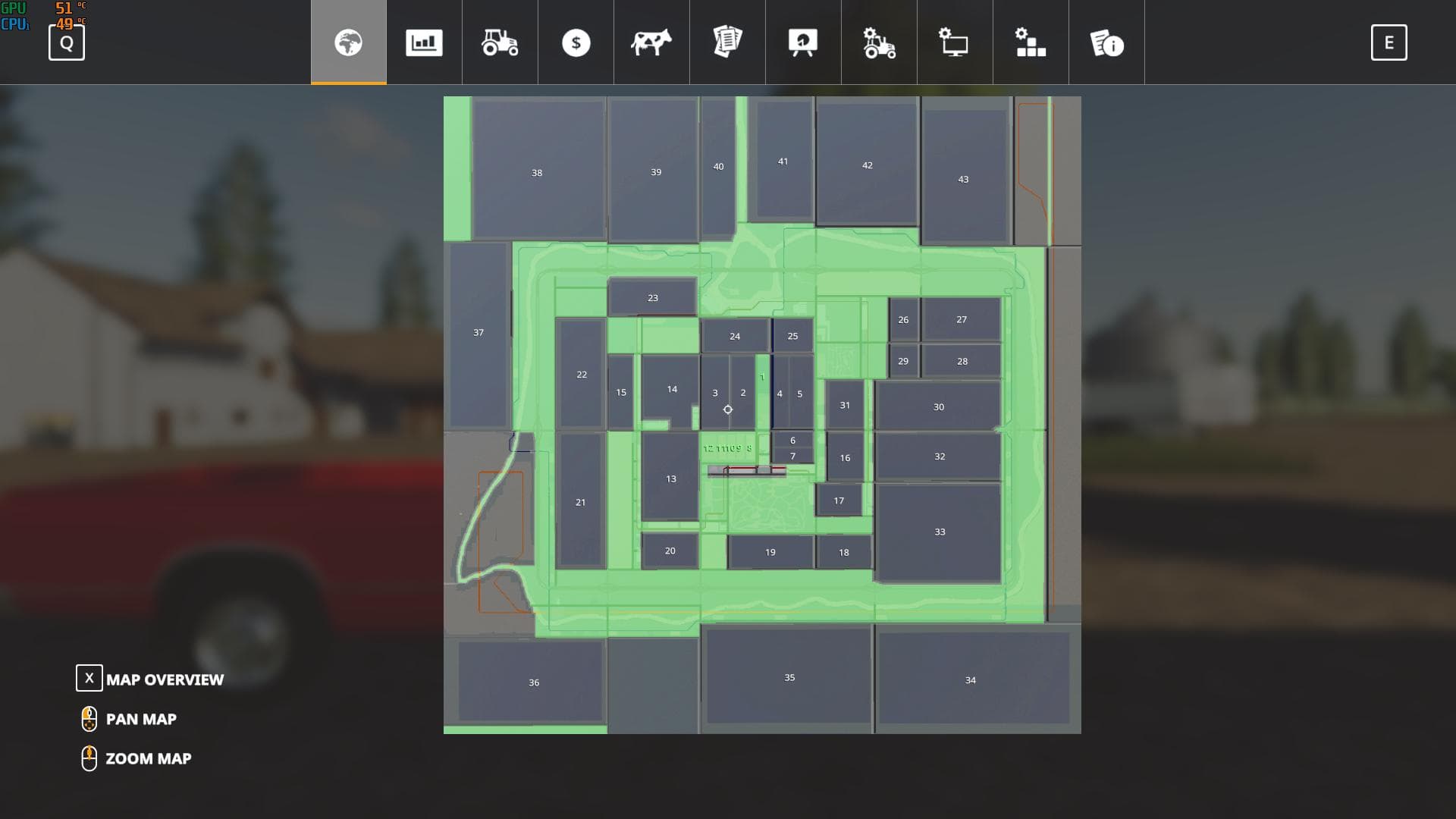Click the Q previous page button
Viewport: 1456px width, 819px height.
[x=67, y=42]
